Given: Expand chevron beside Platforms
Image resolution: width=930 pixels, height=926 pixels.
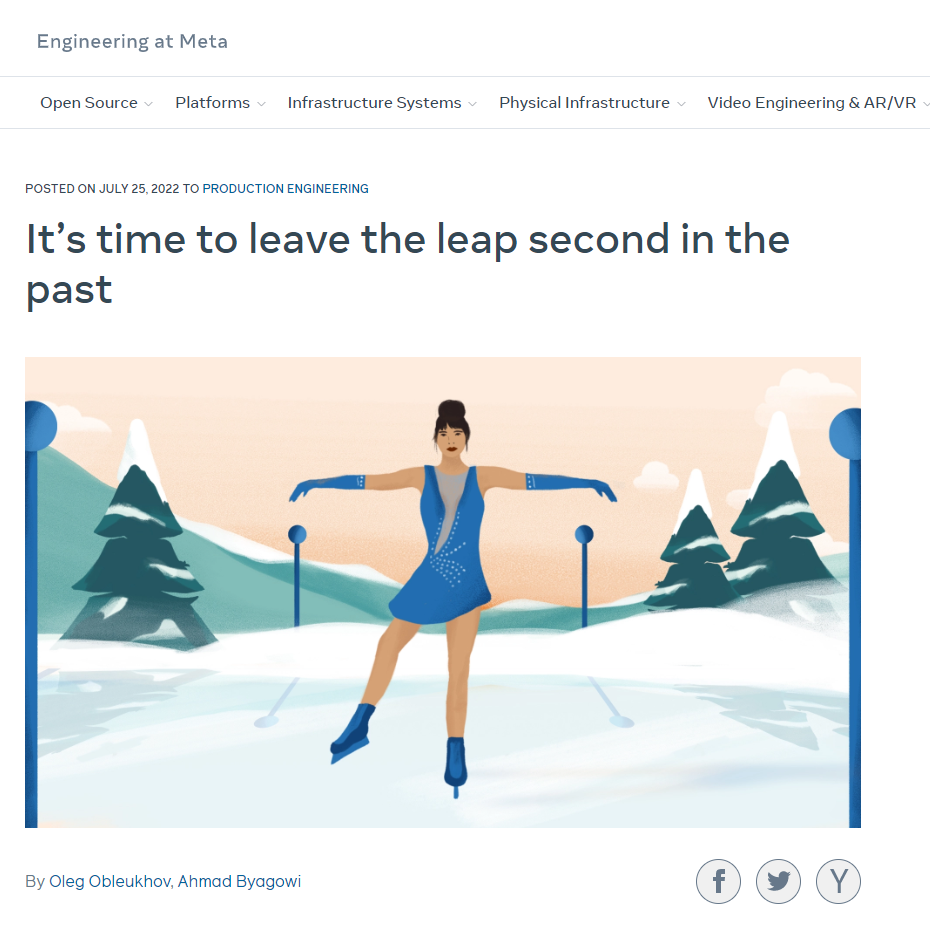Looking at the screenshot, I should 261,104.
